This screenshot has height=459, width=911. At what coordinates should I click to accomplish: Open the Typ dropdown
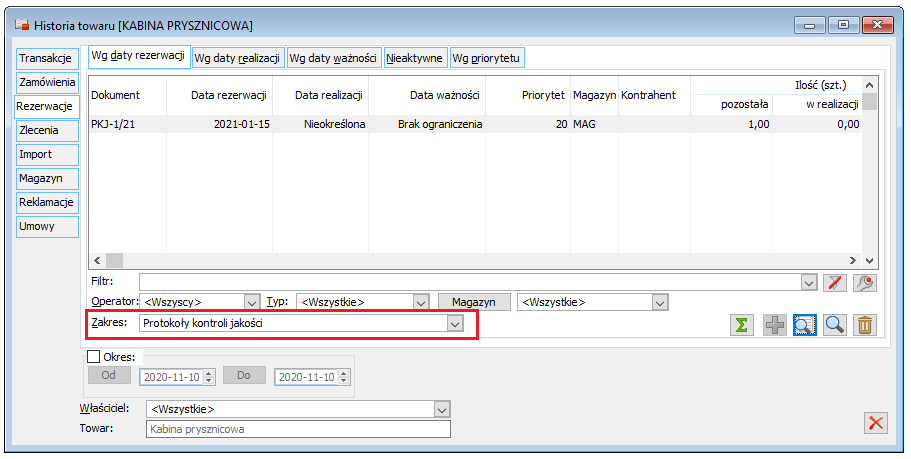(x=421, y=303)
